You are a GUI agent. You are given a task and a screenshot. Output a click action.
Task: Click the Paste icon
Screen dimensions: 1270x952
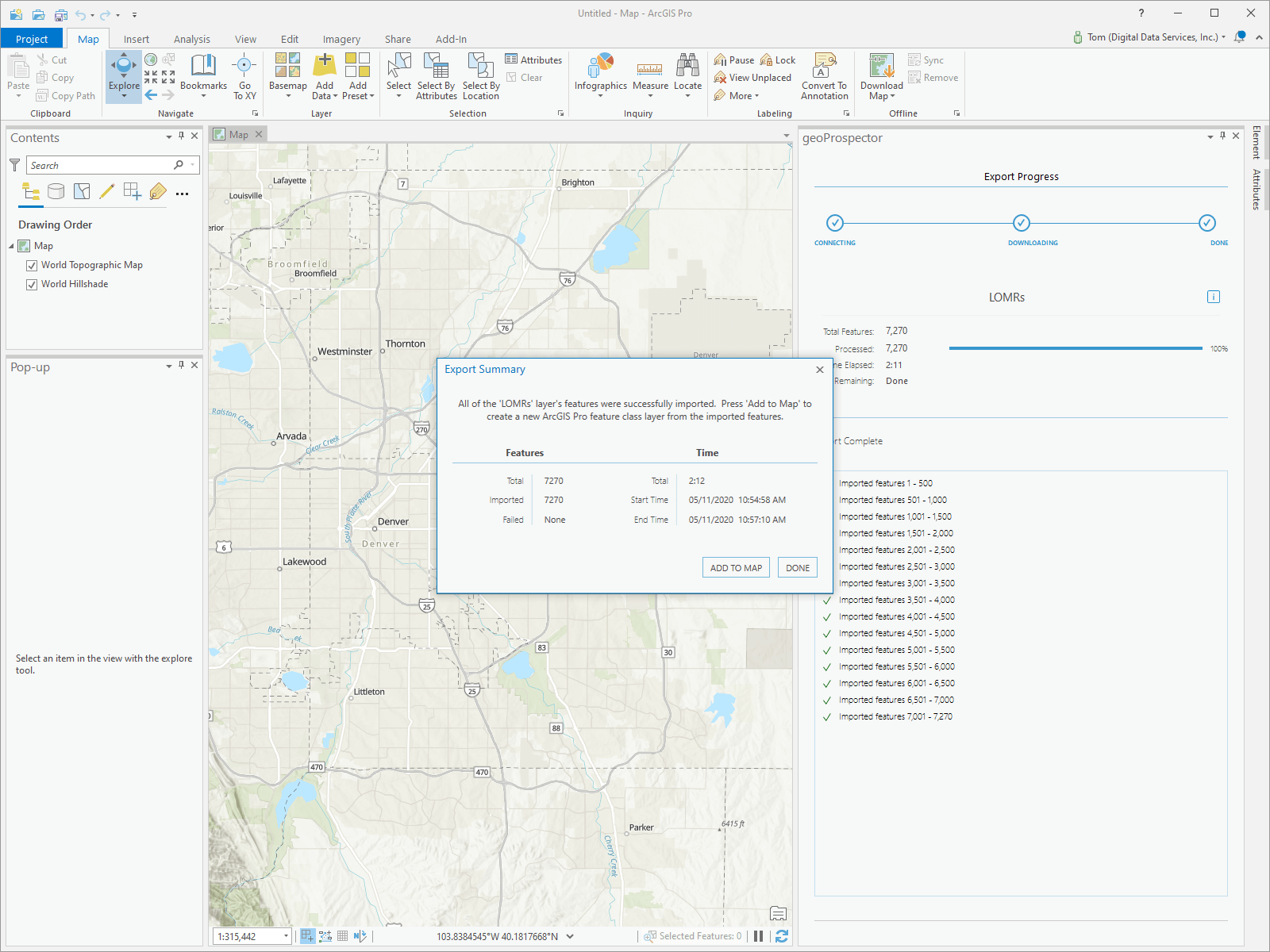(x=18, y=66)
